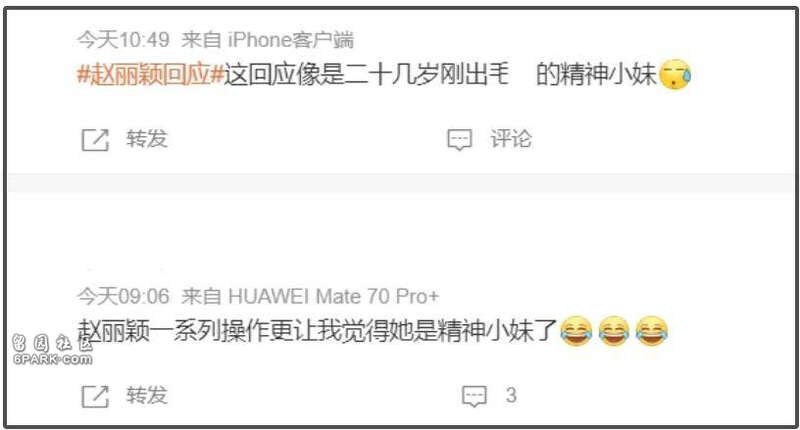The width and height of the screenshot is (800, 430).
Task: Click the 转发 label on the first post
Action: 147,139
